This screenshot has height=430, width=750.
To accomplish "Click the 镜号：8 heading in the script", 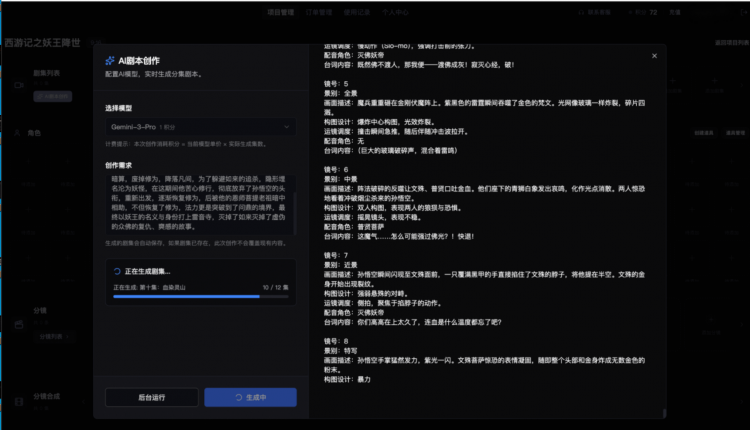I will tap(336, 341).
